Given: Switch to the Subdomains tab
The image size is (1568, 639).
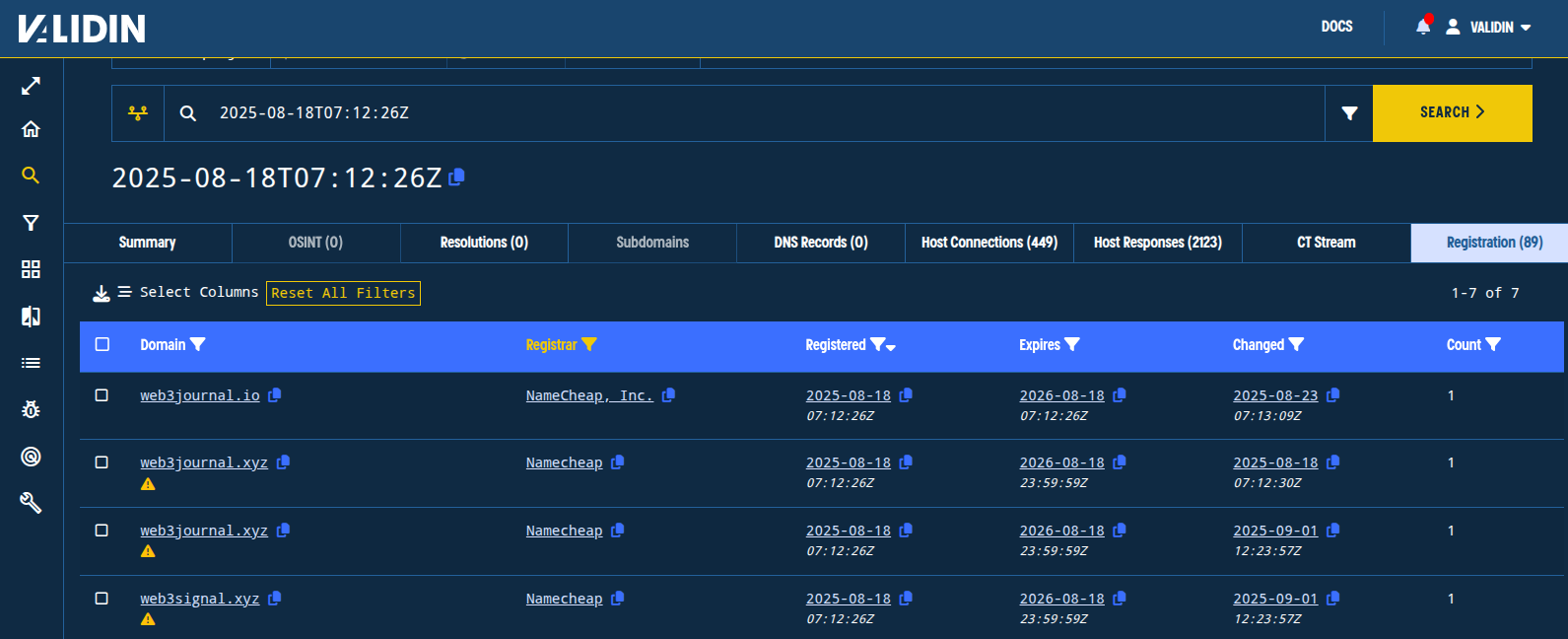Looking at the screenshot, I should pos(652,243).
